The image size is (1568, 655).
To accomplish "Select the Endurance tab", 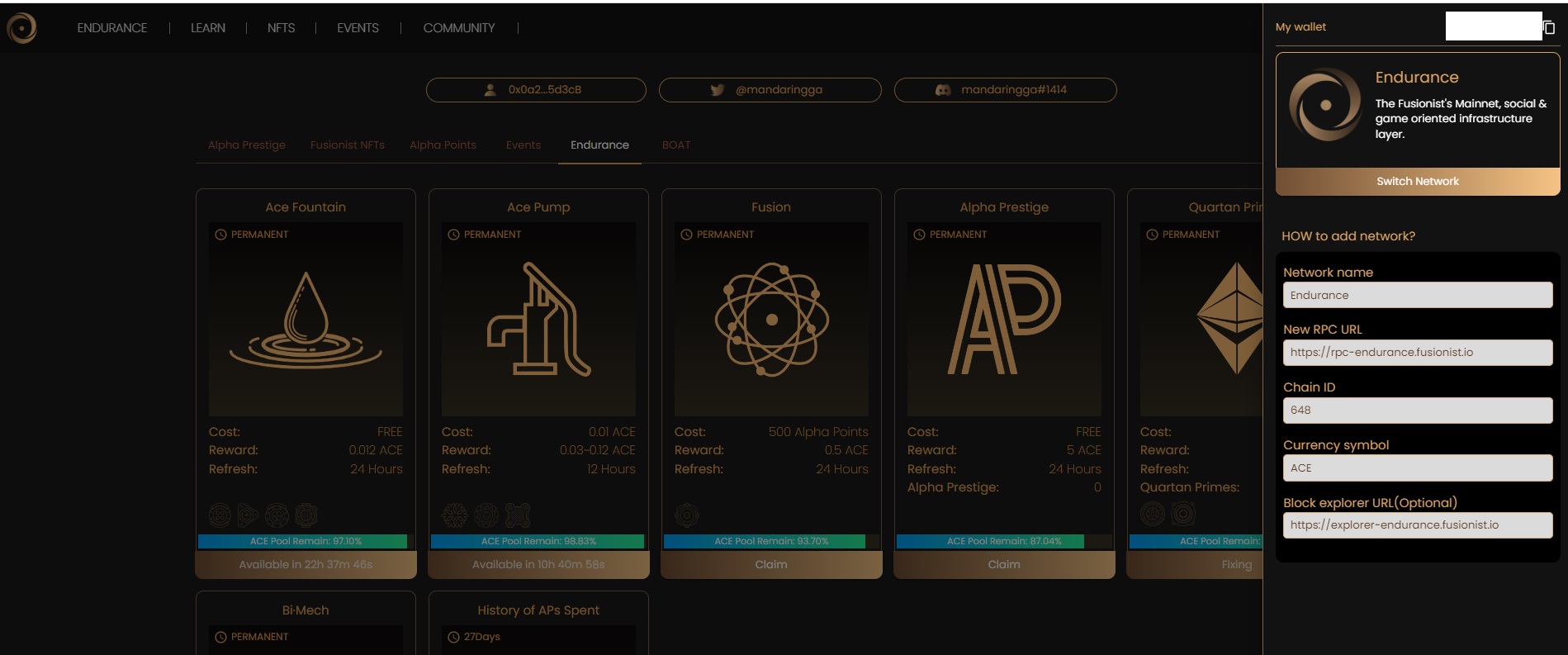I will (x=599, y=145).
